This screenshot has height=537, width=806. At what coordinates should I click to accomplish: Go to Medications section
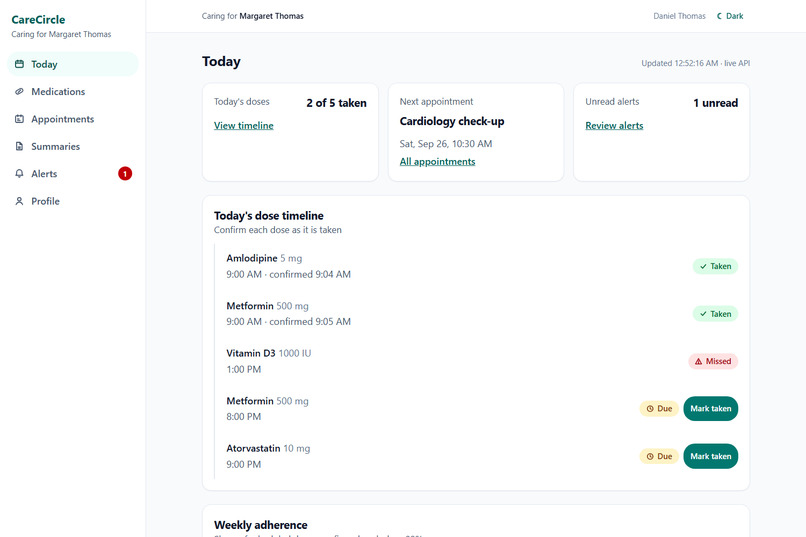[72, 91]
